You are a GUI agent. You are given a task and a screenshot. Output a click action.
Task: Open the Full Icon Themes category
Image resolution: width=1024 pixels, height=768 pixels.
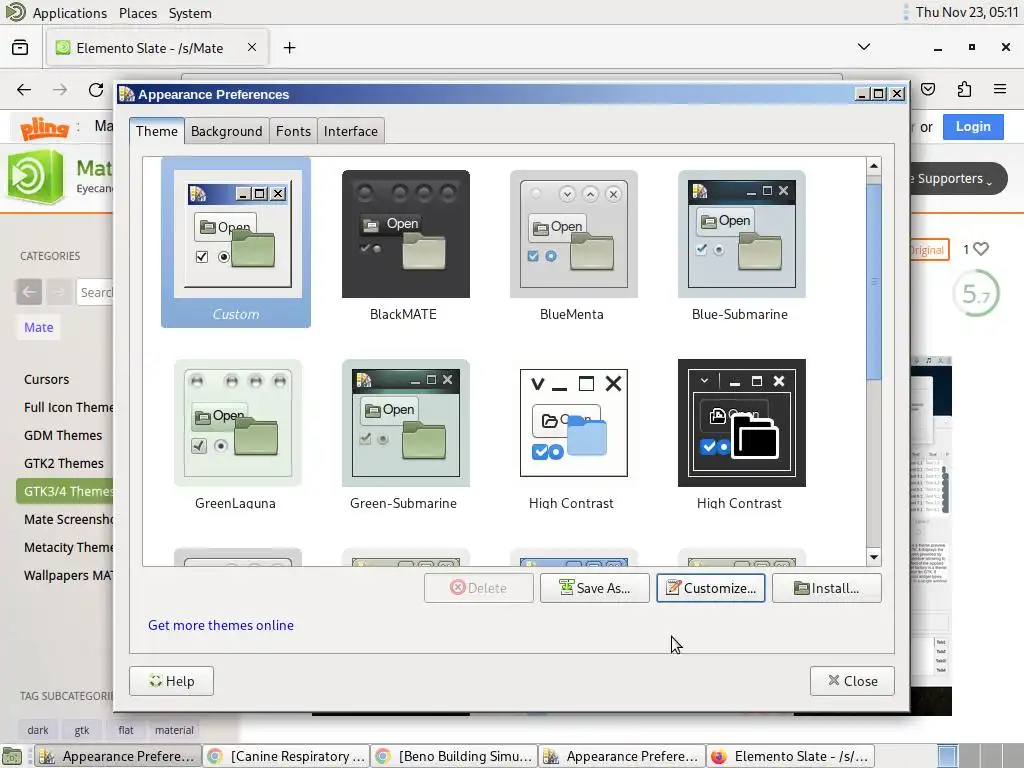pyautogui.click(x=69, y=408)
